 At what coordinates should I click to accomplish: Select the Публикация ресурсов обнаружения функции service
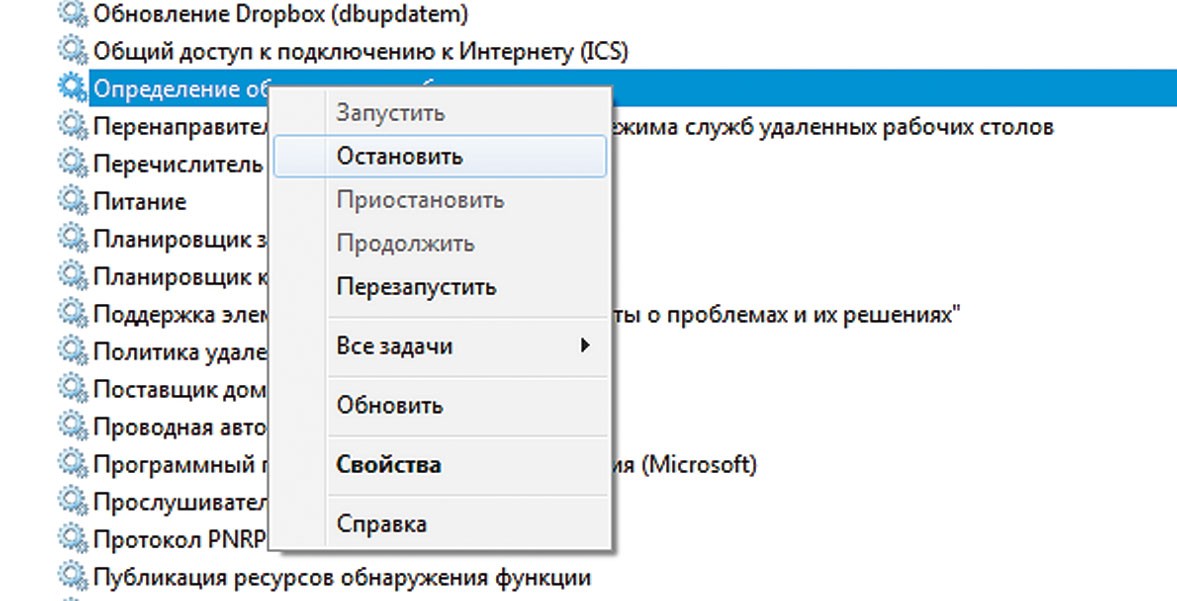[341, 577]
